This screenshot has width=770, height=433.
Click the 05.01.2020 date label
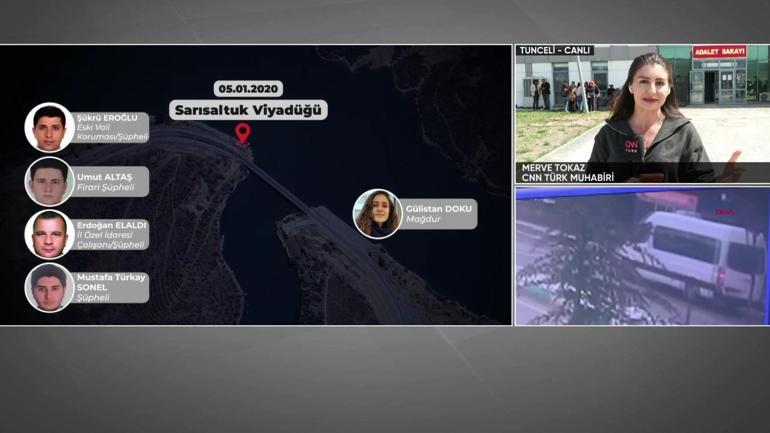coord(249,88)
